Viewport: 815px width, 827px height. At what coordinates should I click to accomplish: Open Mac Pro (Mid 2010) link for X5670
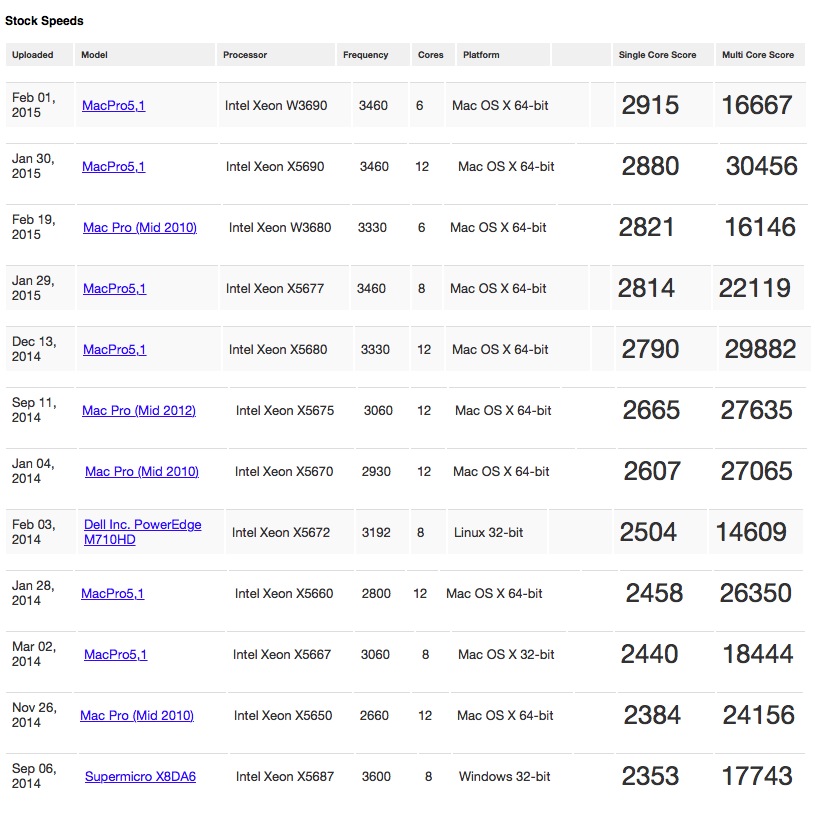tap(142, 472)
